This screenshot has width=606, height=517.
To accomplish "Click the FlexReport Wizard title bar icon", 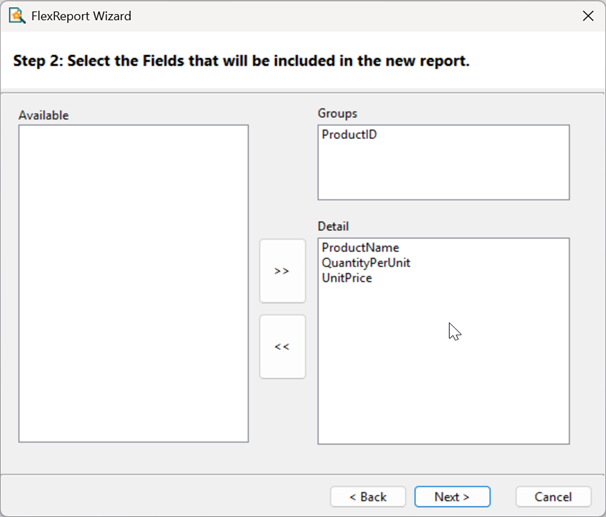I will tap(17, 16).
